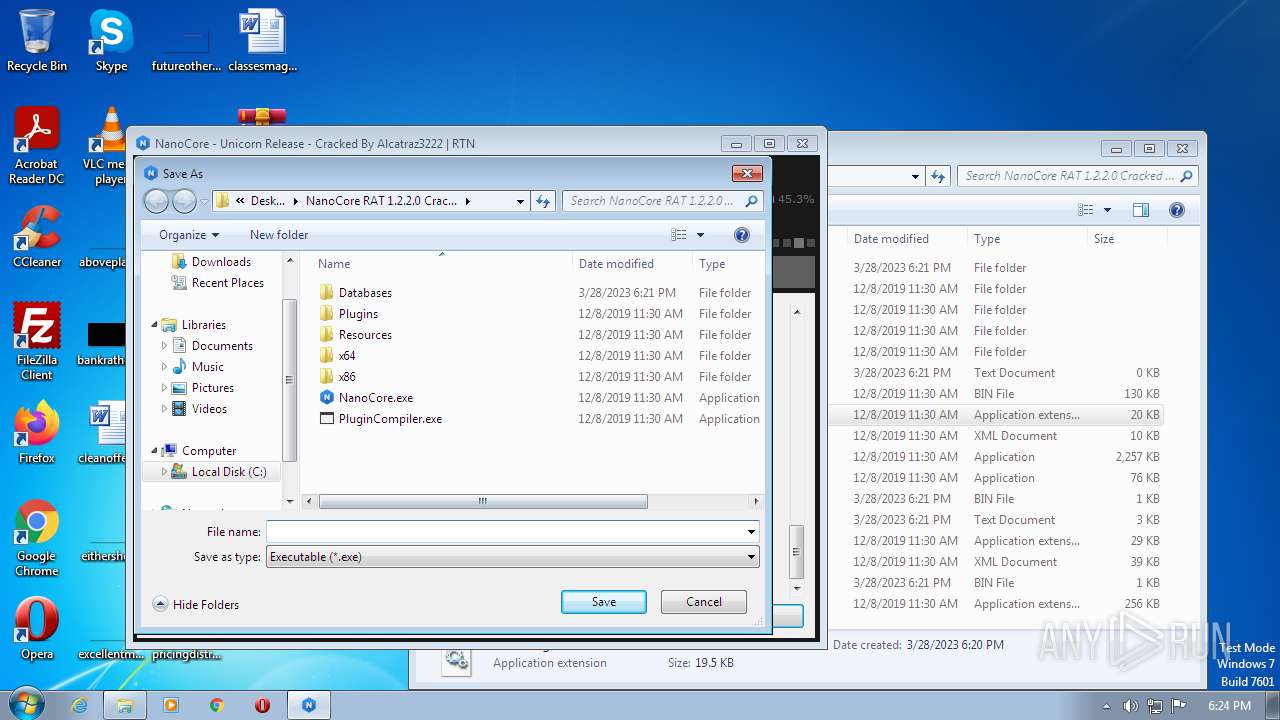
Task: Click the Cancel button in Save As dialog
Action: point(704,602)
